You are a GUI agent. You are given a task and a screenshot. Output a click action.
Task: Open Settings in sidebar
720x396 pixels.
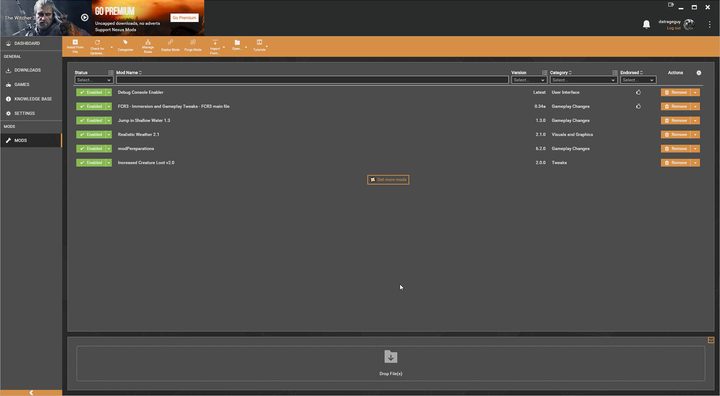(x=31, y=113)
